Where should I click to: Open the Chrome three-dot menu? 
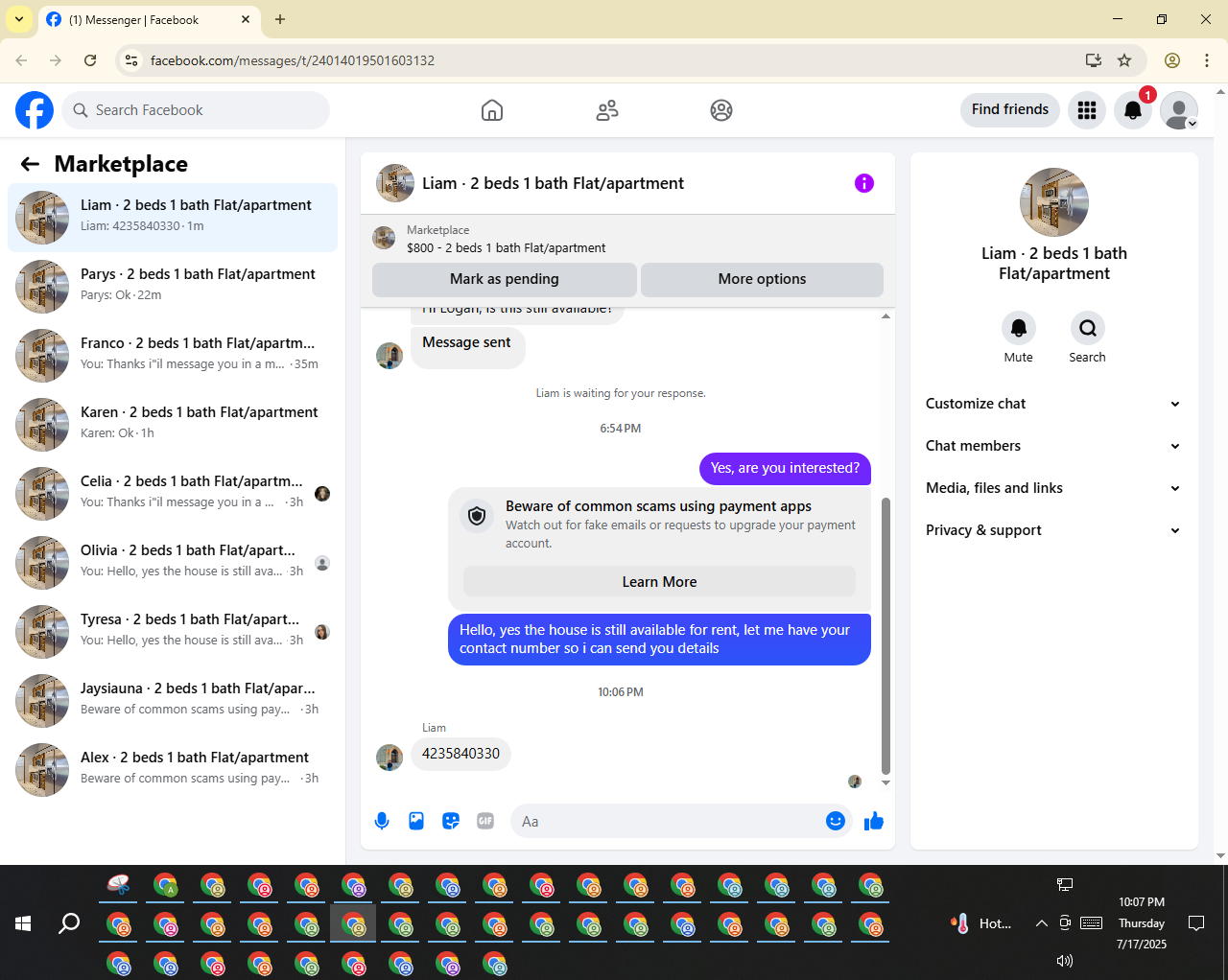1207,60
